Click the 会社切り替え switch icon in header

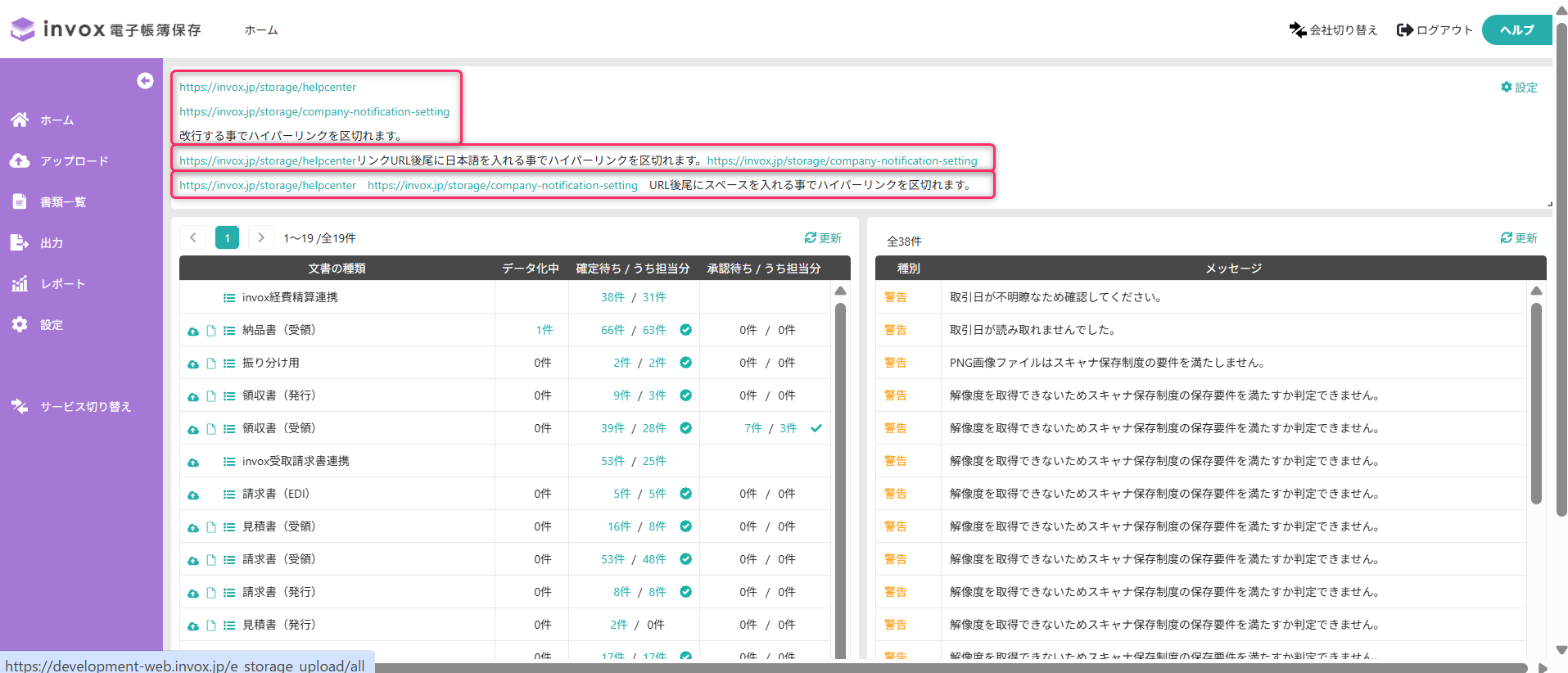(x=1298, y=30)
